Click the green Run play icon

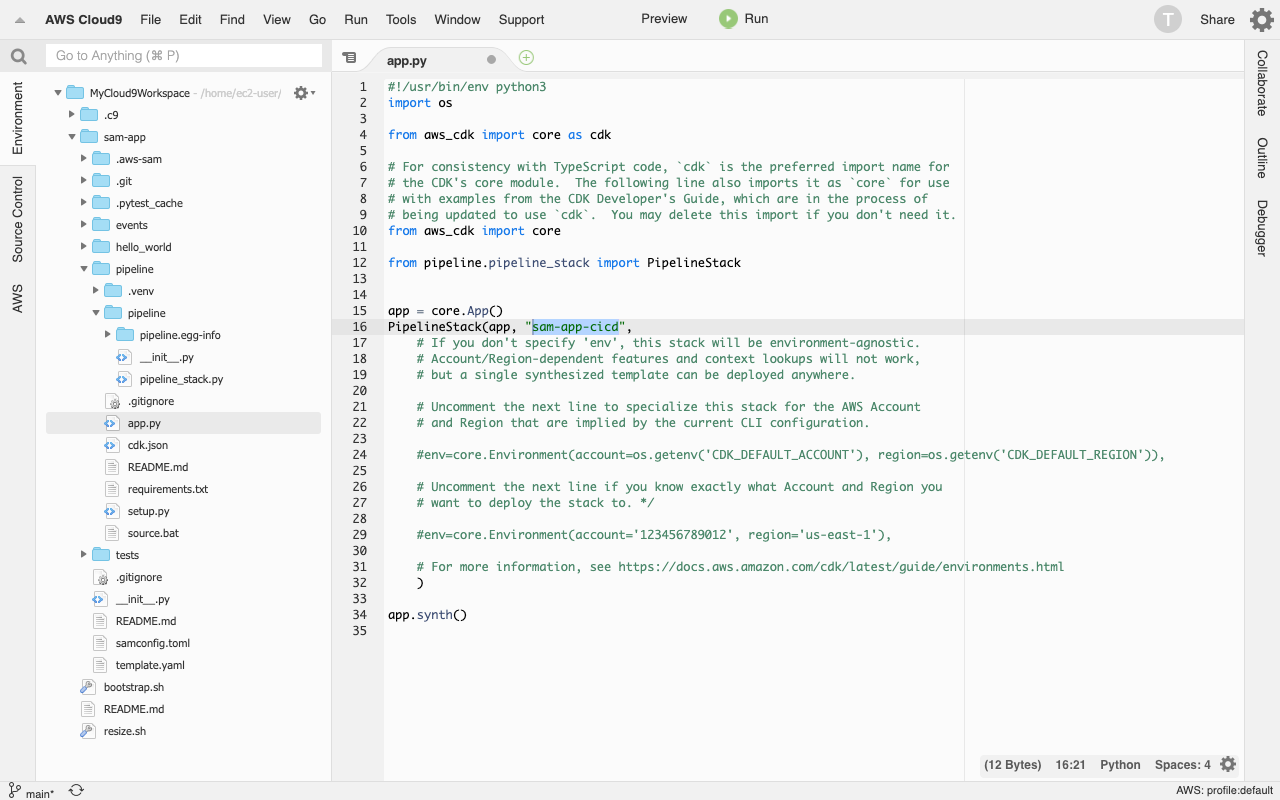point(728,19)
